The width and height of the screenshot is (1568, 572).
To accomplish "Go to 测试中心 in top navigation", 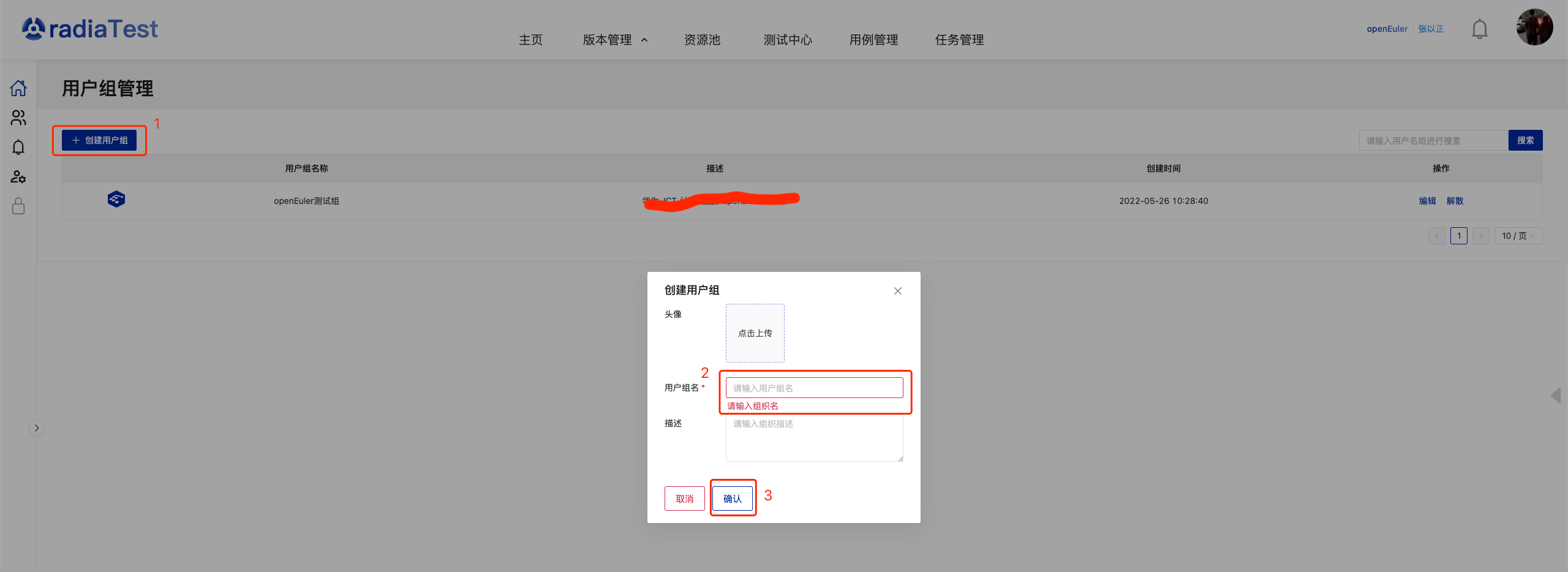I will coord(788,40).
